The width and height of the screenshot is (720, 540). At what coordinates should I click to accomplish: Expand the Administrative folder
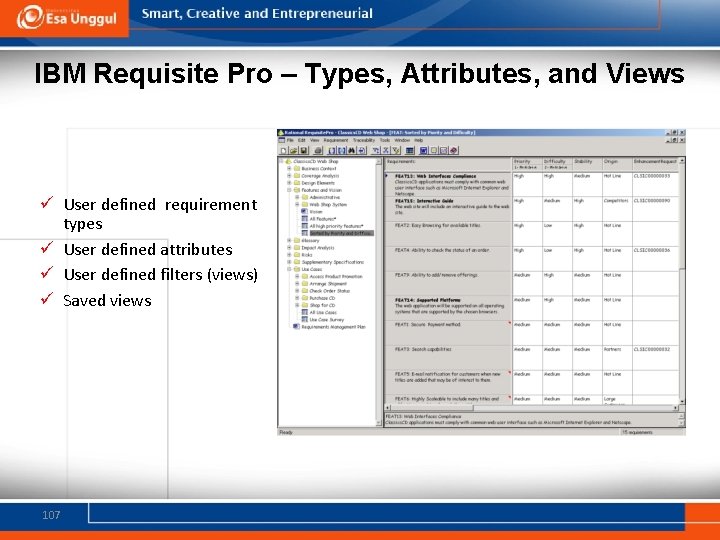click(x=297, y=197)
